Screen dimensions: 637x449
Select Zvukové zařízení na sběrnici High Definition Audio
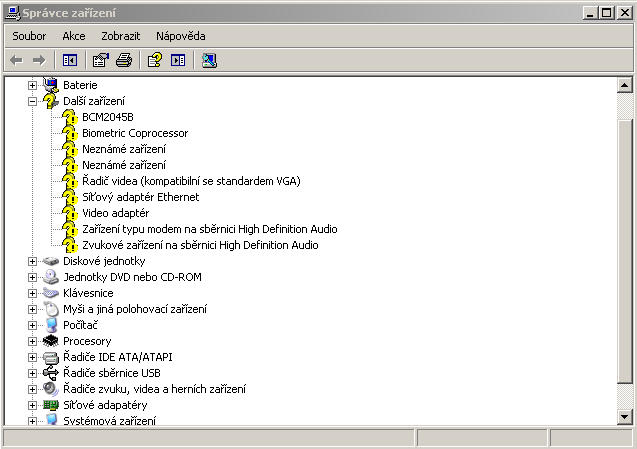click(200, 245)
